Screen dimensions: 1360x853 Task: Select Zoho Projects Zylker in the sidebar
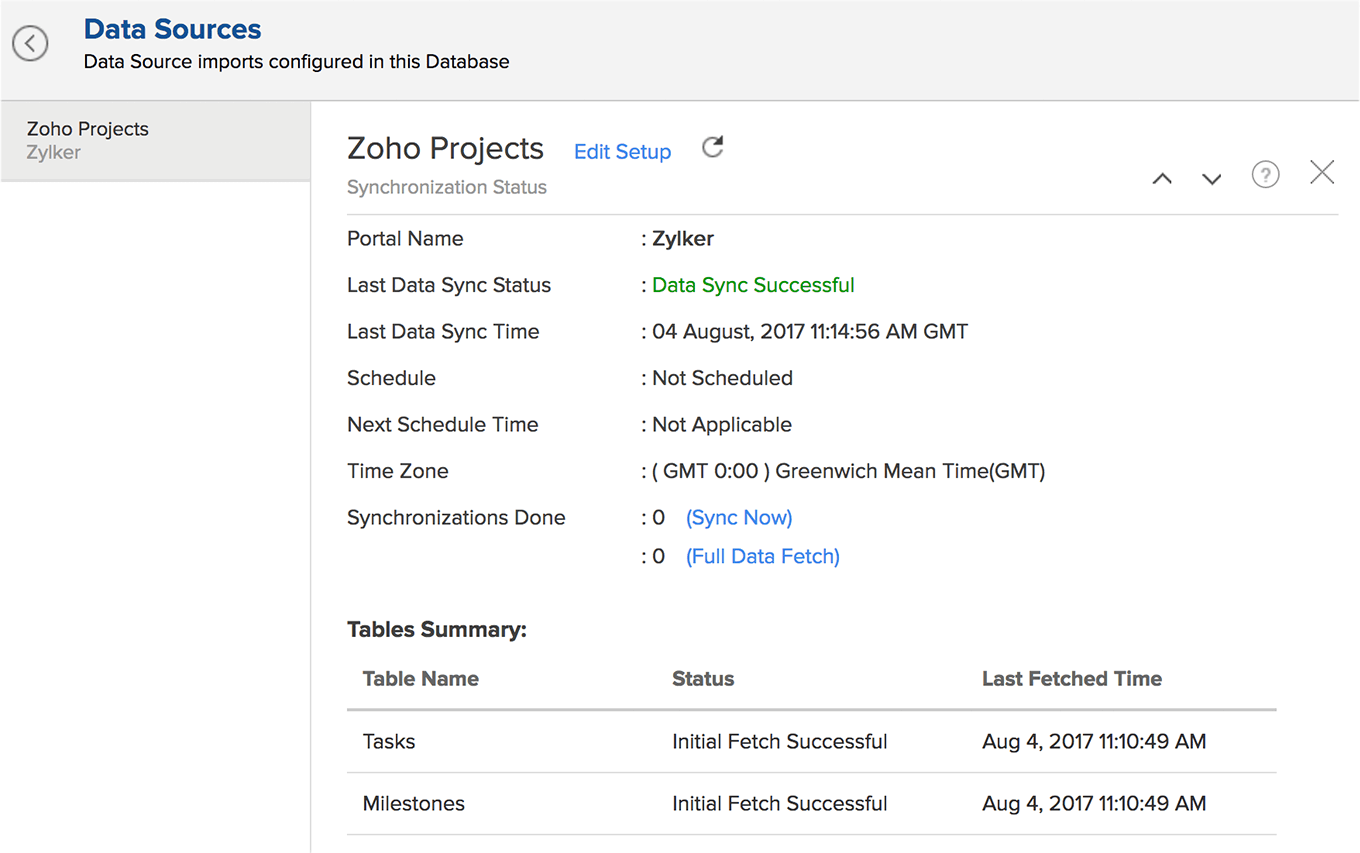coord(156,141)
